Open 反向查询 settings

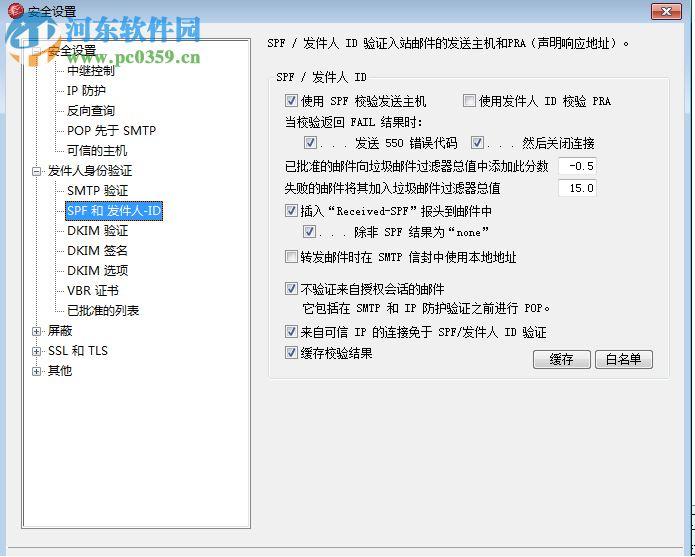click(90, 111)
